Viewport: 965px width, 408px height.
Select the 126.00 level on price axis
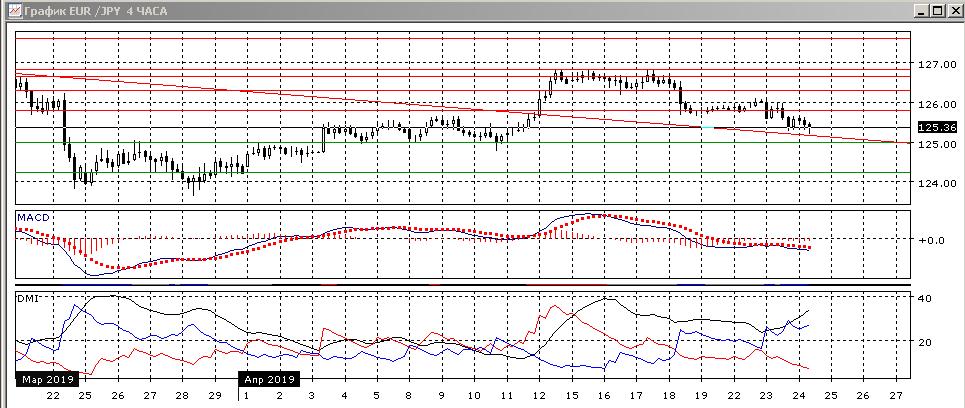point(935,105)
